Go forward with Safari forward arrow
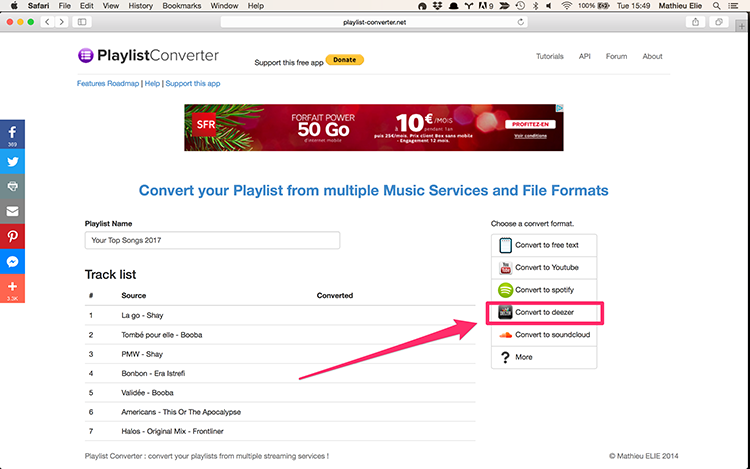Screen dimensions: 750x469 pyautogui.click(x=62, y=22)
